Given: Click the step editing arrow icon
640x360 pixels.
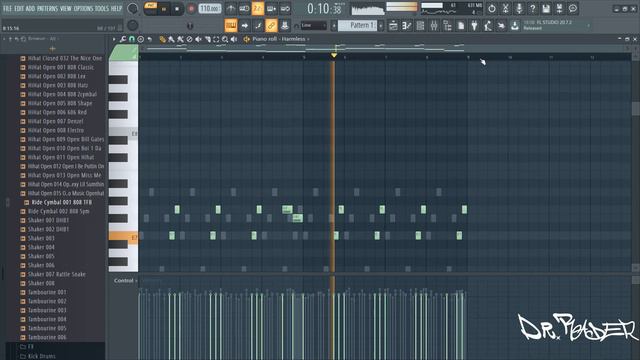Looking at the screenshot, I should [x=244, y=26].
